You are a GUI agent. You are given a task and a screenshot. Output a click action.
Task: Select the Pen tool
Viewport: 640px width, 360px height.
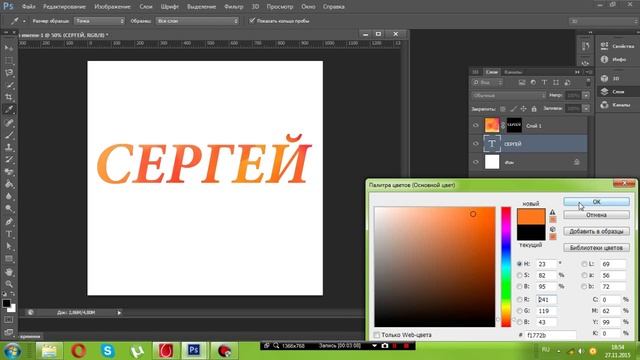coord(9,222)
